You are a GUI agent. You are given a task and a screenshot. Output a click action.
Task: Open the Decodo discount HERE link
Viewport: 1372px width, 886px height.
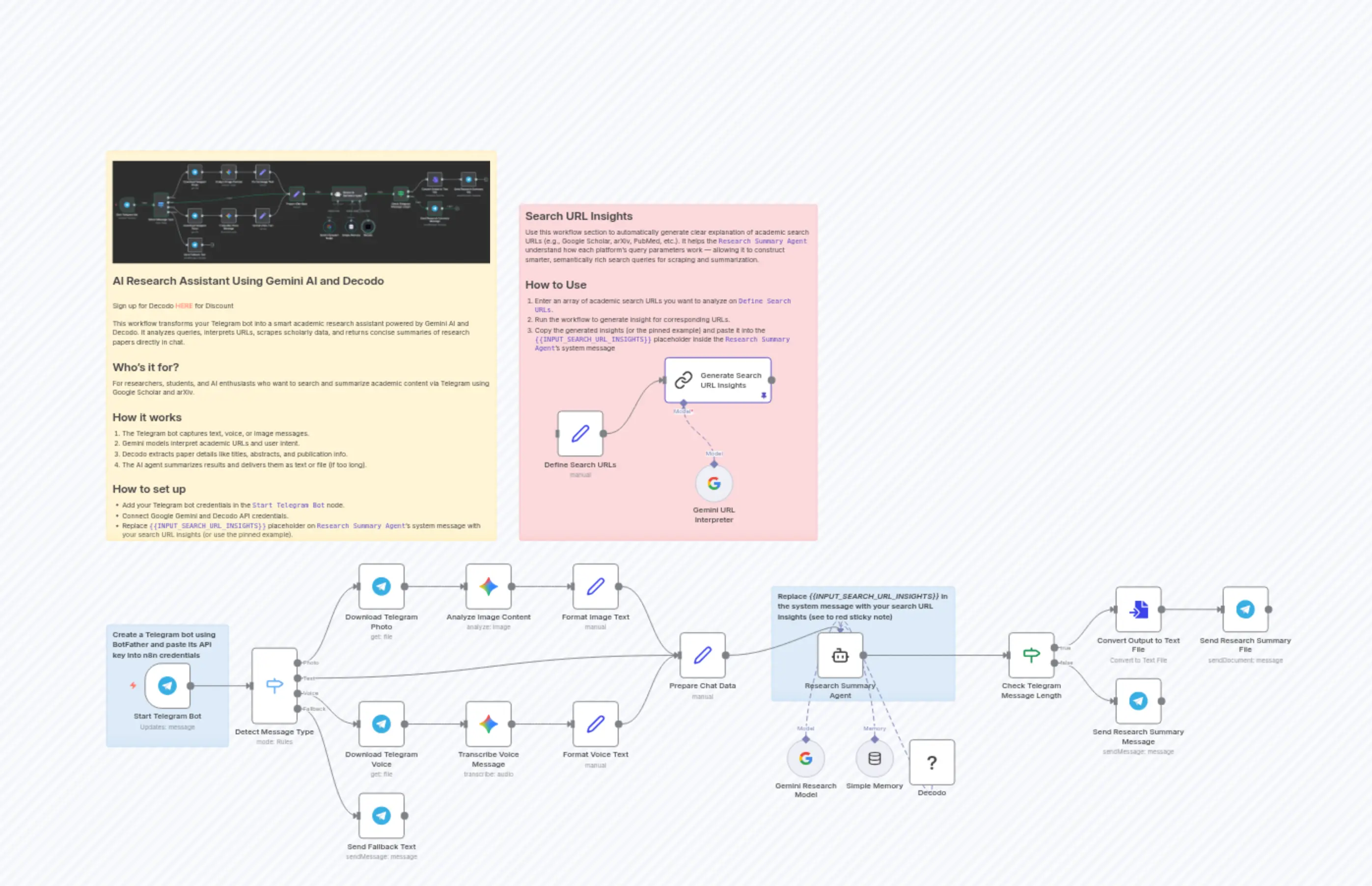coord(184,305)
